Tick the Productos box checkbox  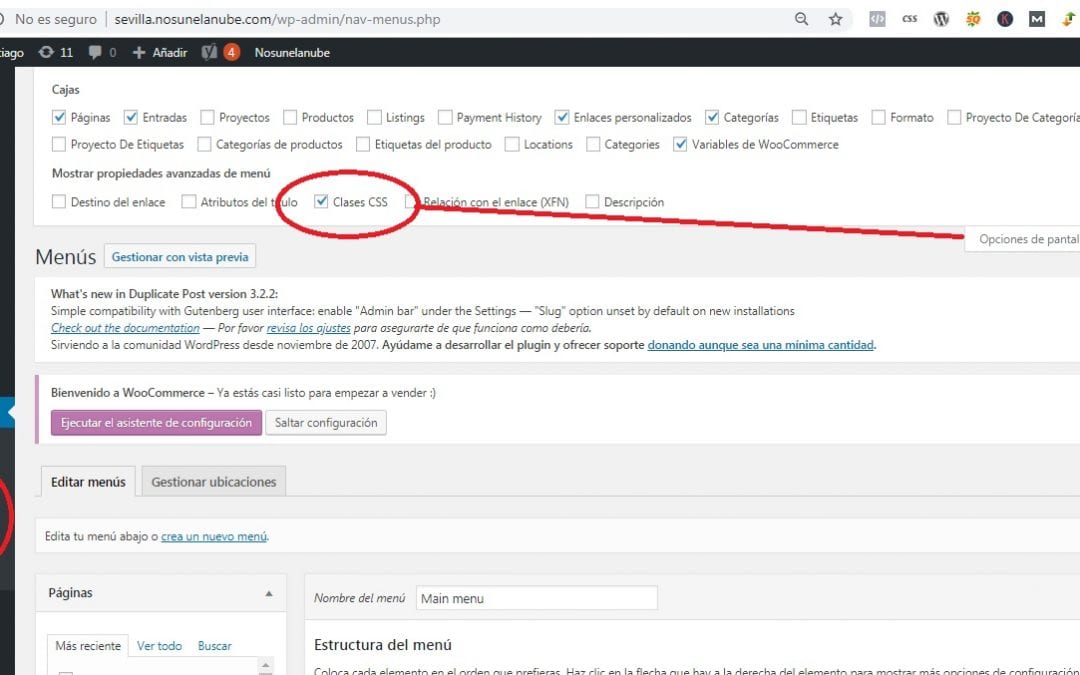pyautogui.click(x=290, y=117)
